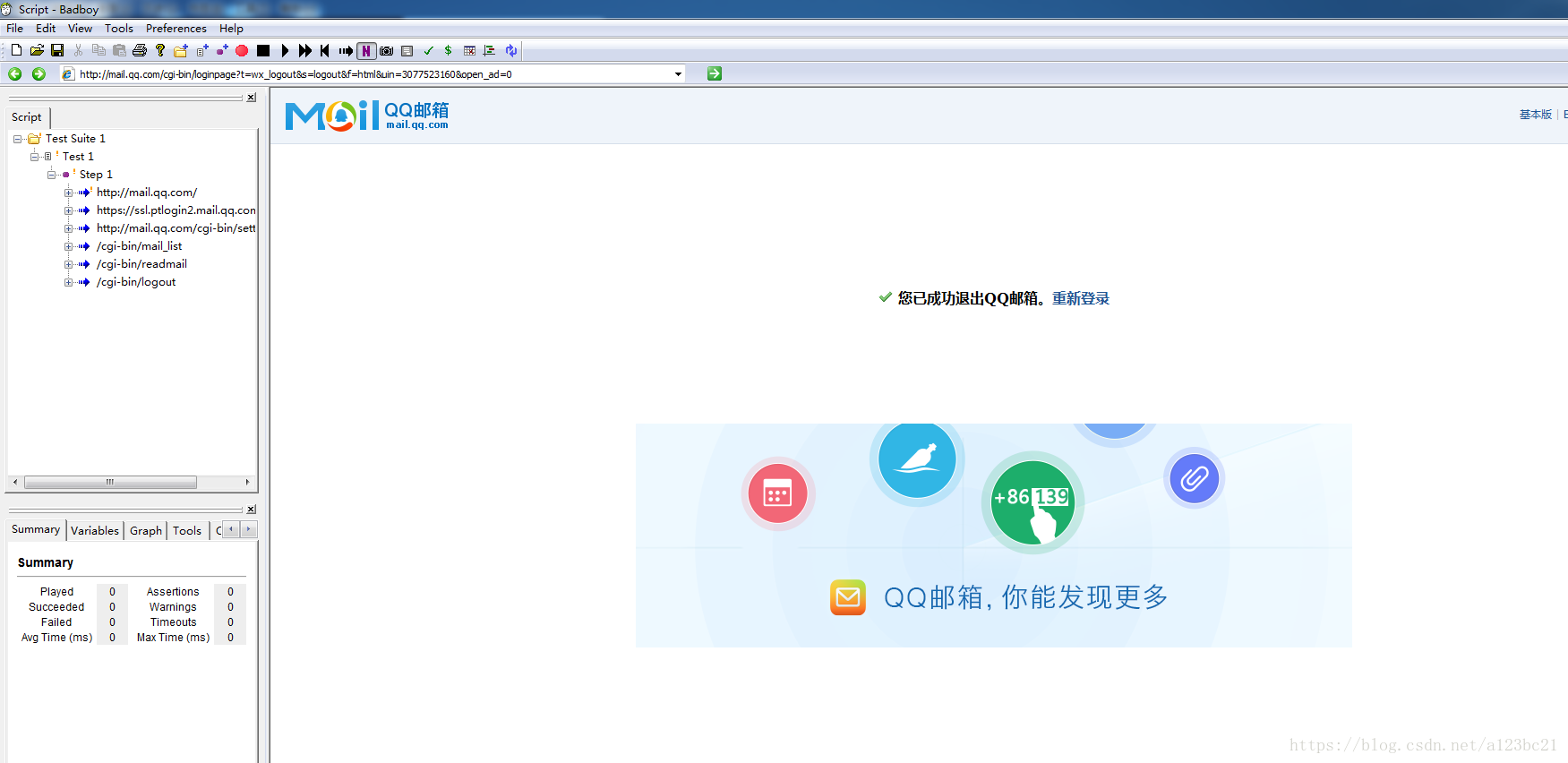Click the Cut scissors toolbar icon
This screenshot has height=763, width=1568.
[x=79, y=50]
